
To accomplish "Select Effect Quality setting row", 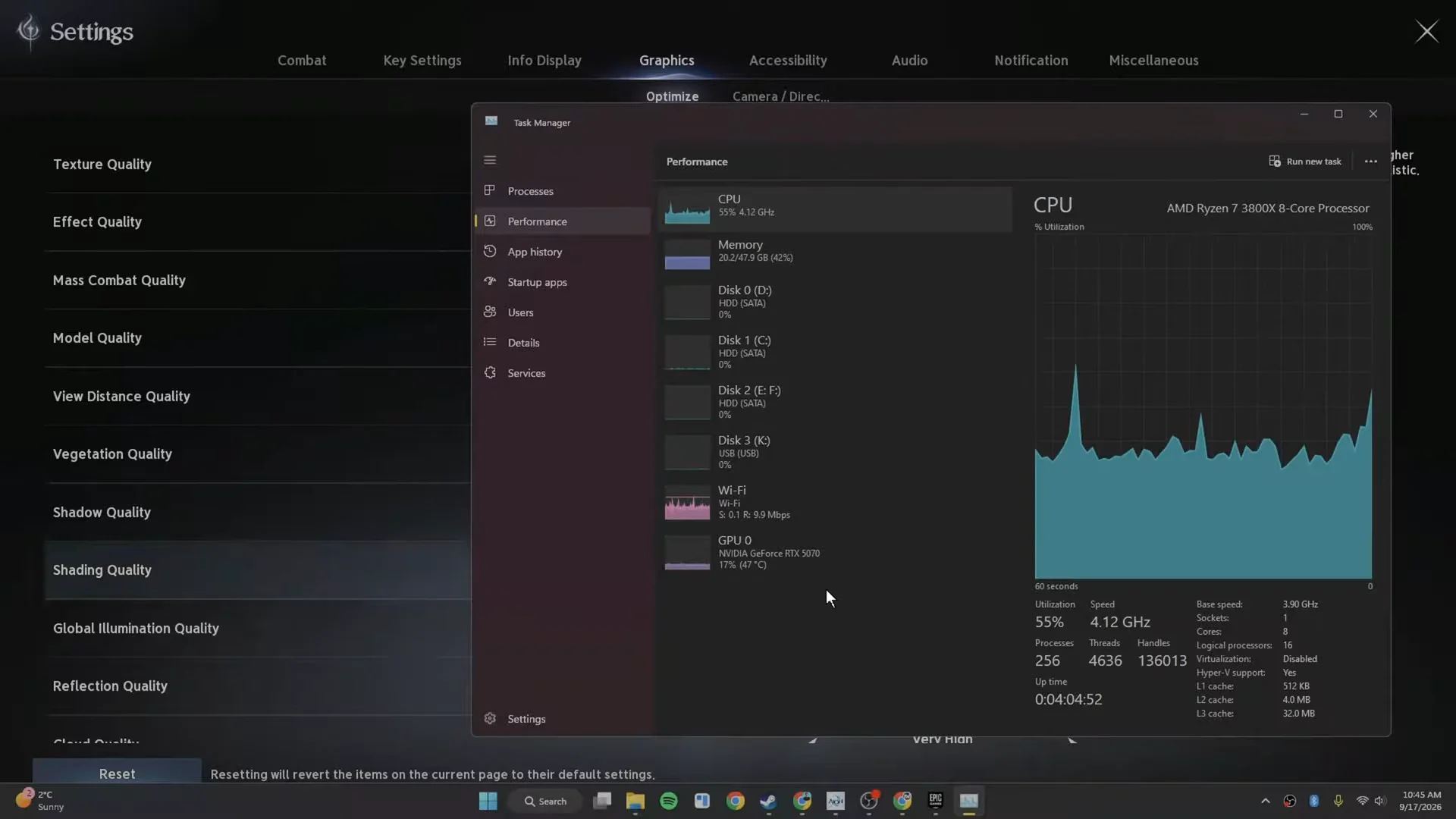I will tap(258, 222).
